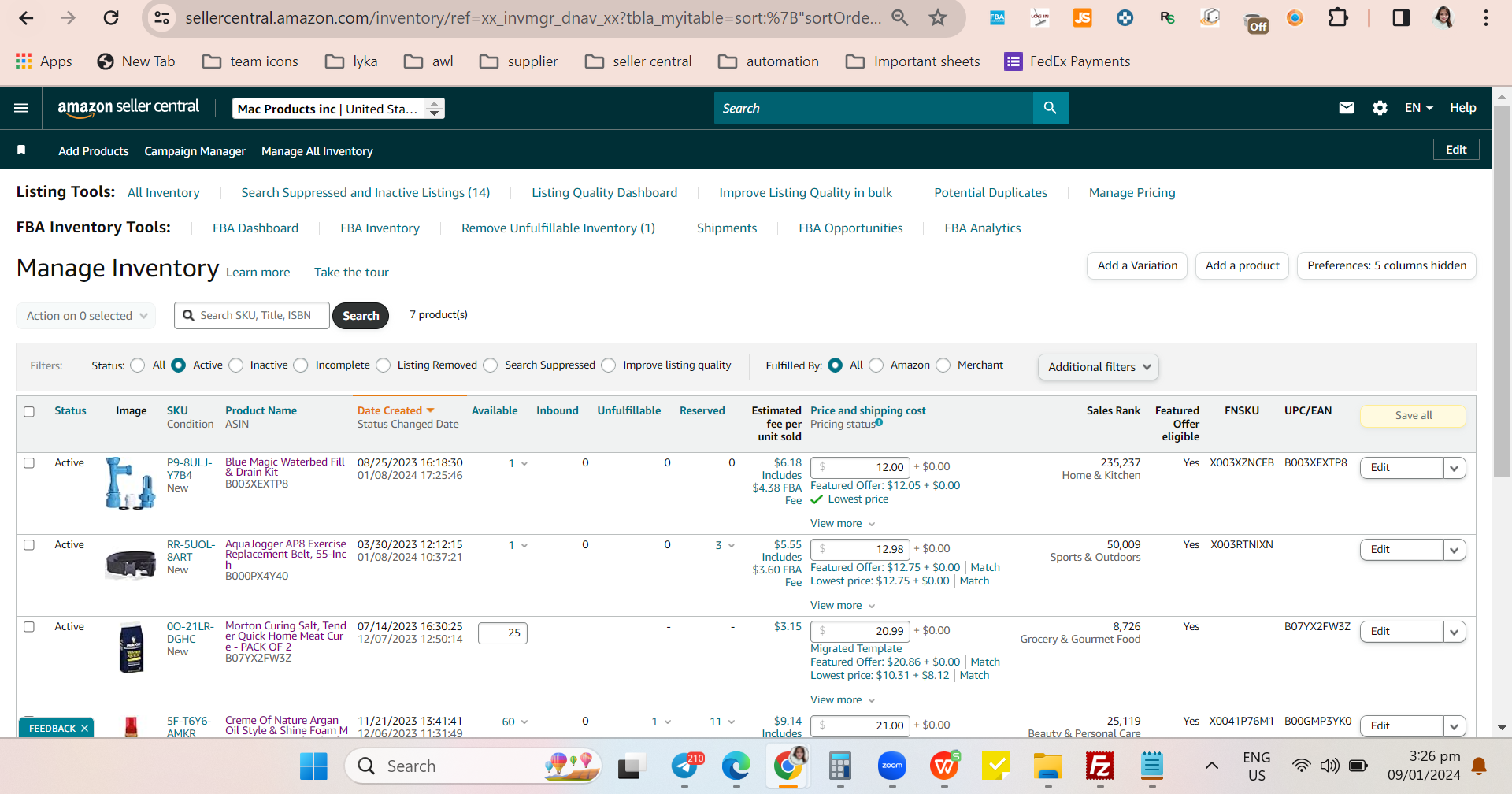
Task: Select Fulfilled By Merchant radio button
Action: 943,365
